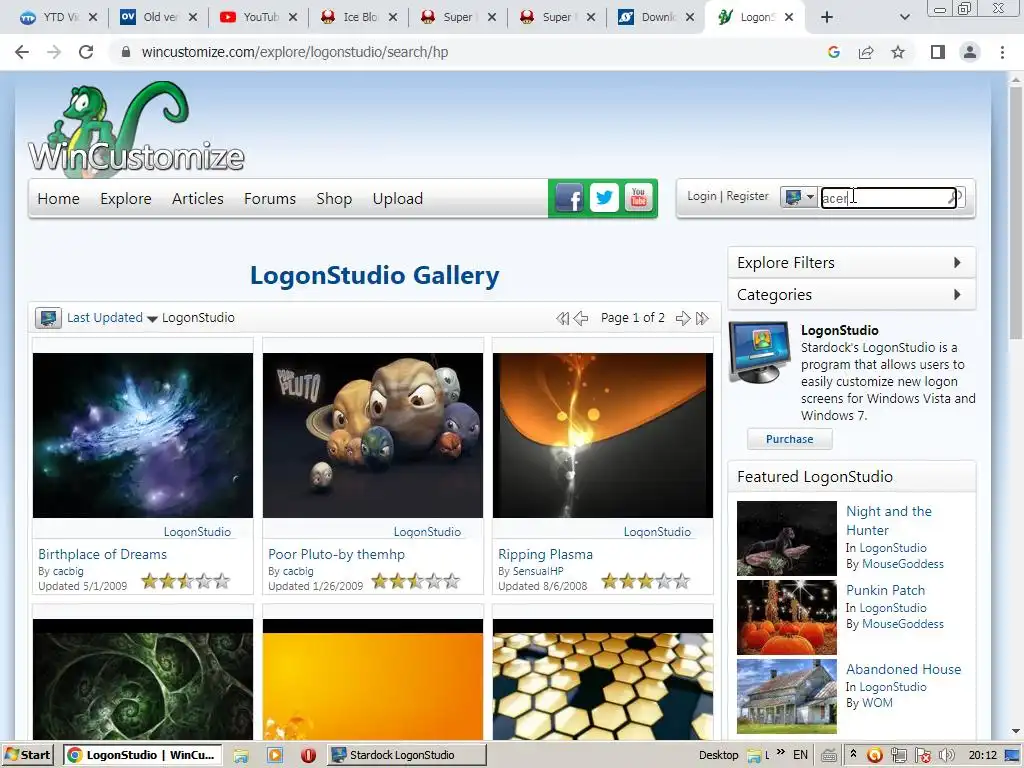1024x768 pixels.
Task: Bookmark this page with the star icon
Action: coord(898,52)
